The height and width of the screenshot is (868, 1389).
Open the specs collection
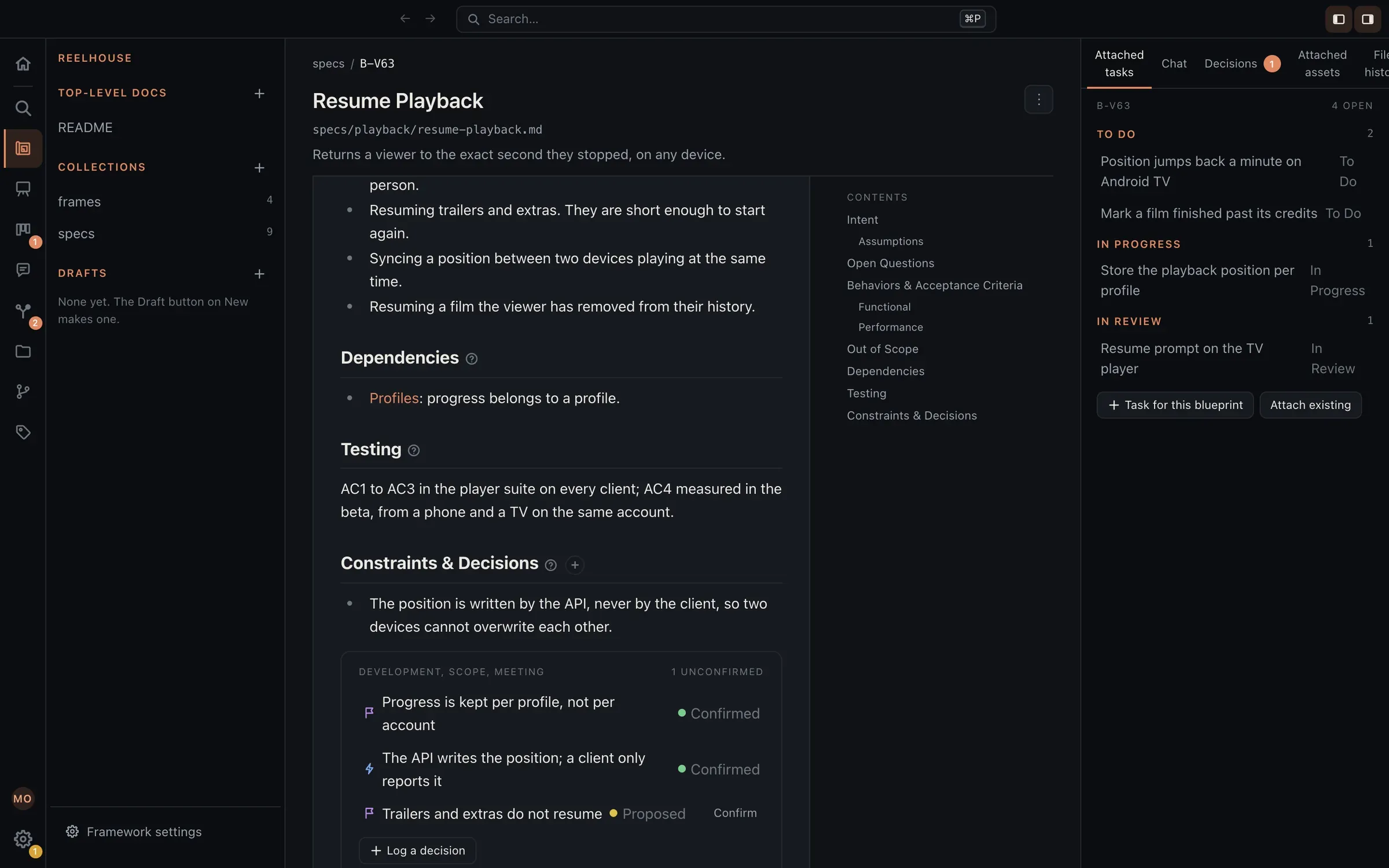point(165,234)
